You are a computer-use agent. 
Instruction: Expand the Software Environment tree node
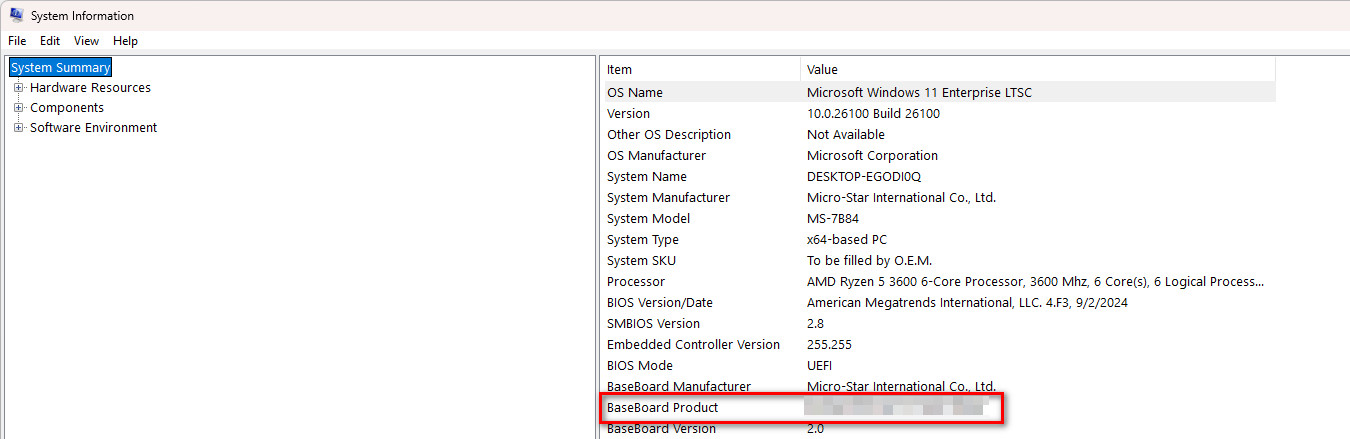[x=18, y=128]
